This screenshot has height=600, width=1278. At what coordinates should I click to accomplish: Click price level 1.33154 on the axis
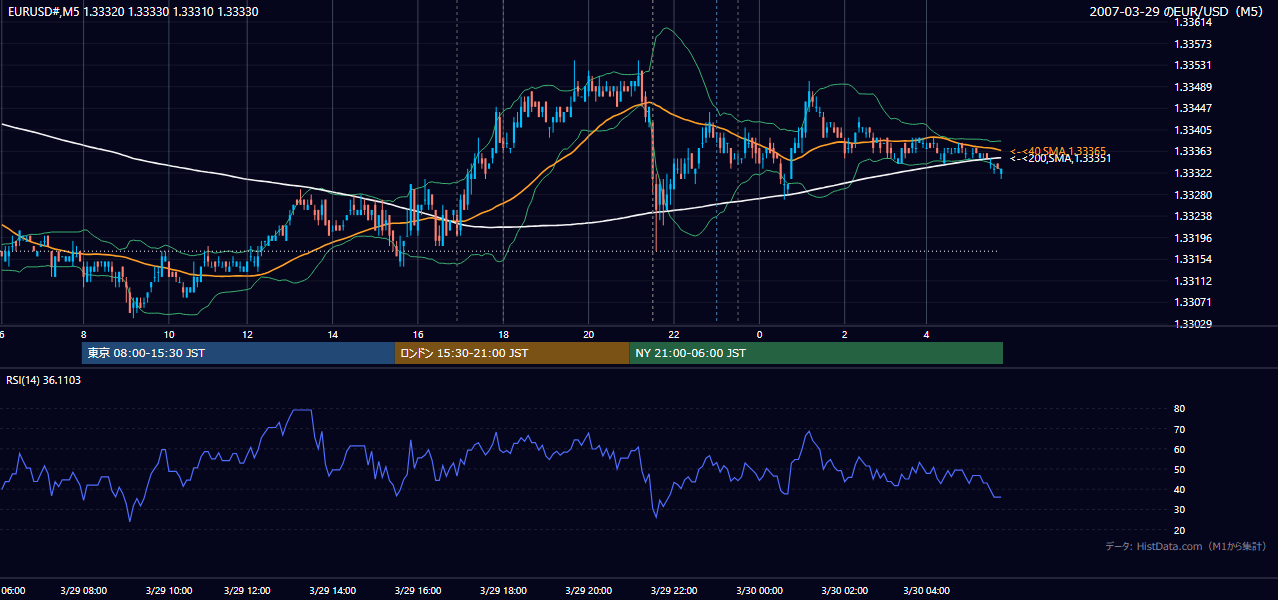coord(1193,259)
